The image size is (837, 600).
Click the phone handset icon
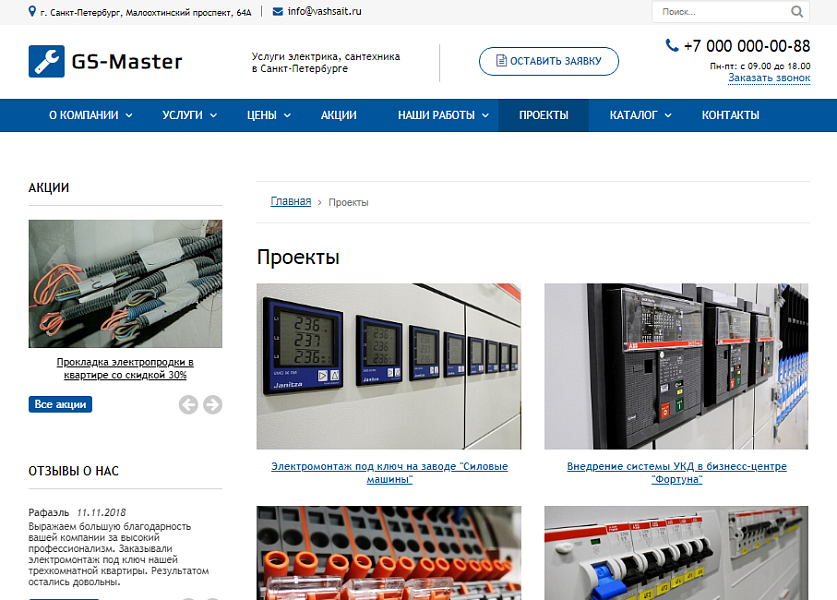click(x=672, y=45)
